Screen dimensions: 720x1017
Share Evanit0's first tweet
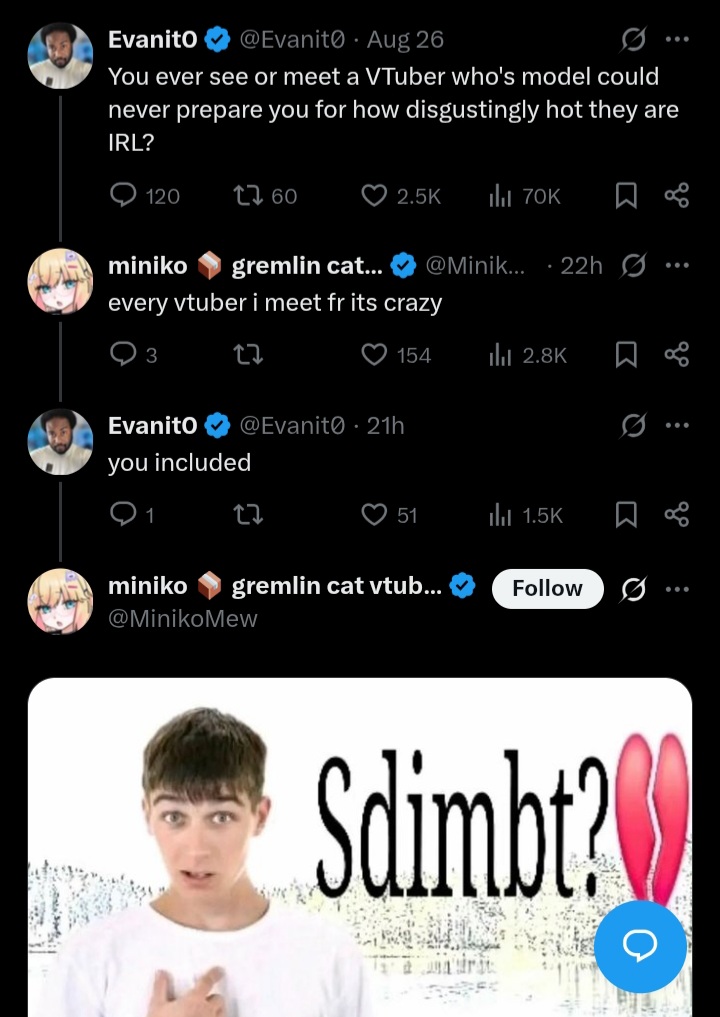(677, 196)
